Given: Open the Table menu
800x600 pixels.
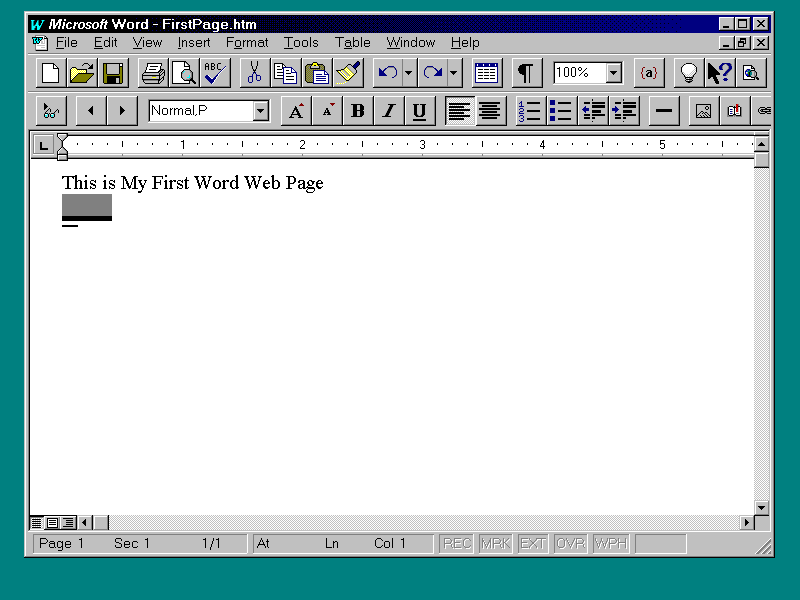Looking at the screenshot, I should pyautogui.click(x=352, y=43).
